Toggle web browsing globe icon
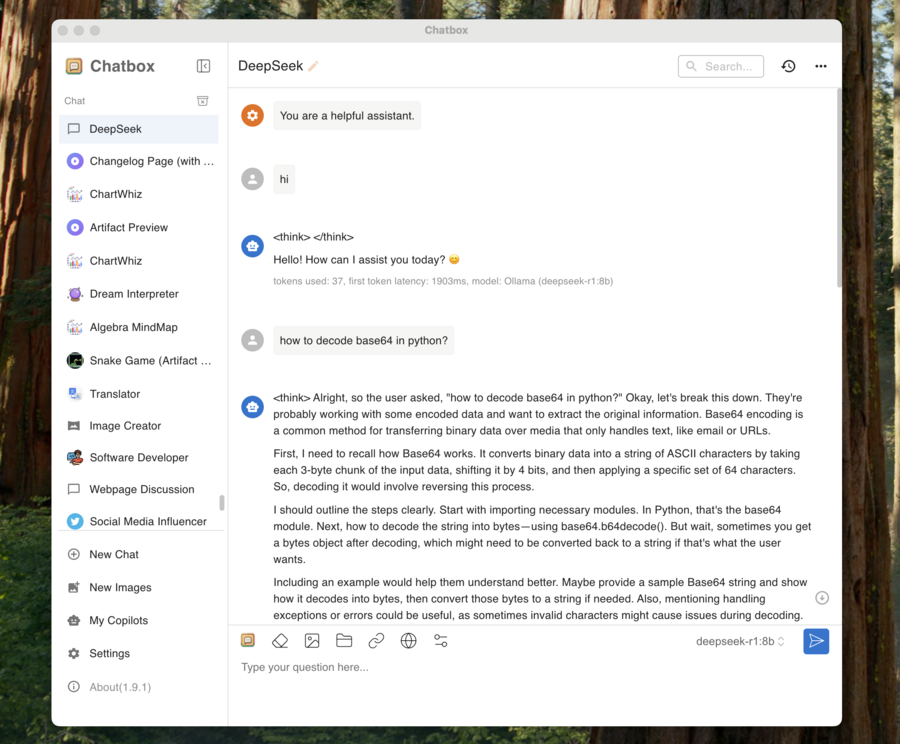 [x=408, y=641]
